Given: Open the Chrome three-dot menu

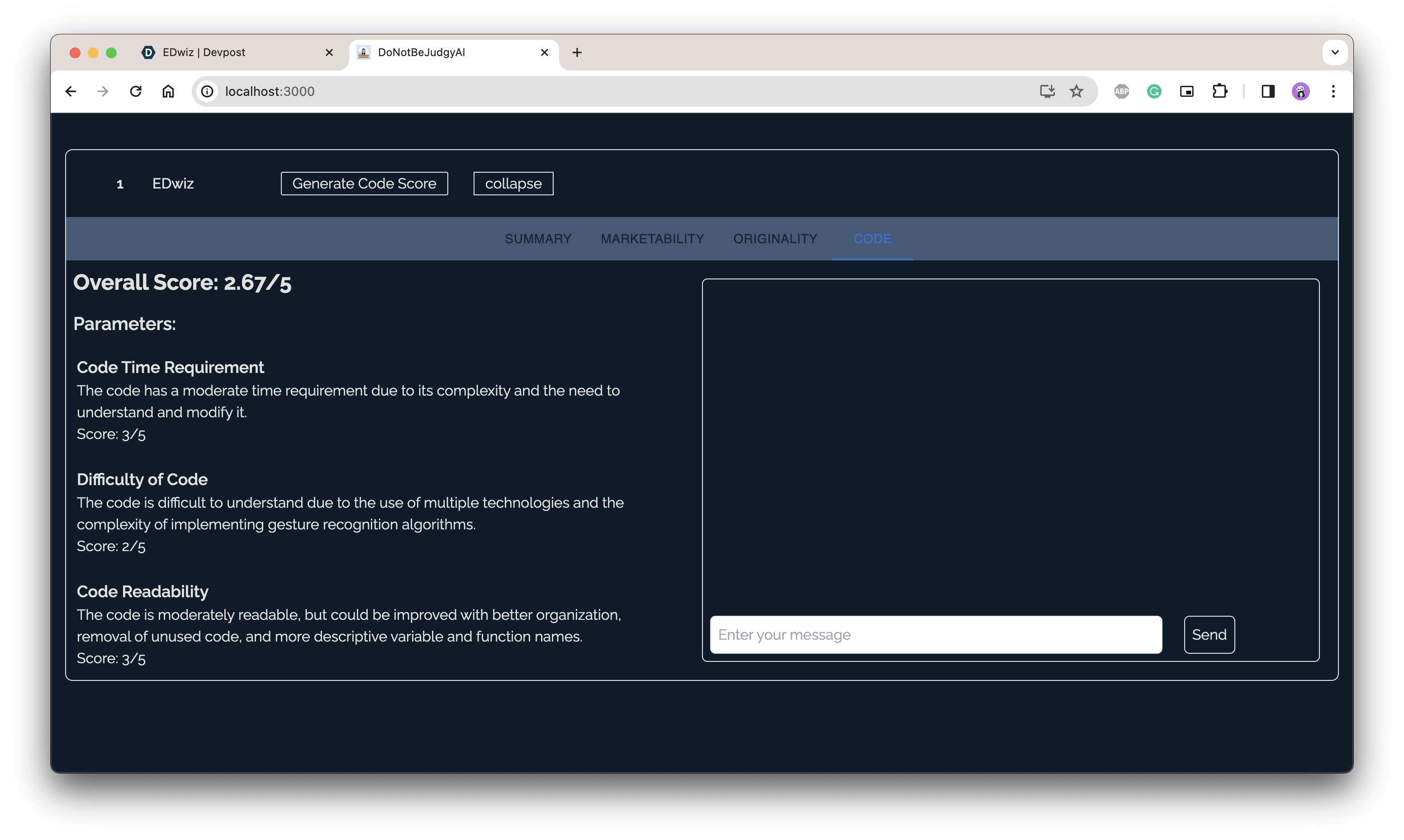Looking at the screenshot, I should (1333, 91).
